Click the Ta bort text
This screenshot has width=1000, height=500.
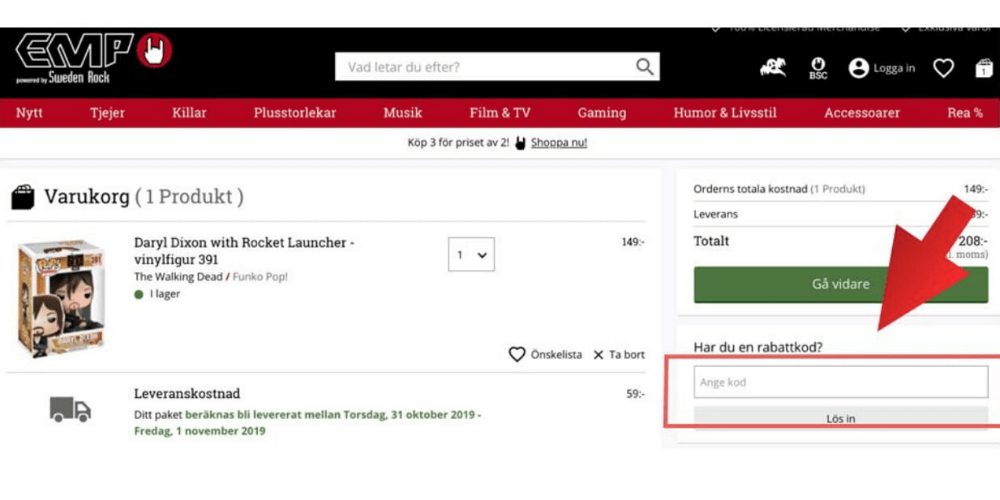coord(627,355)
